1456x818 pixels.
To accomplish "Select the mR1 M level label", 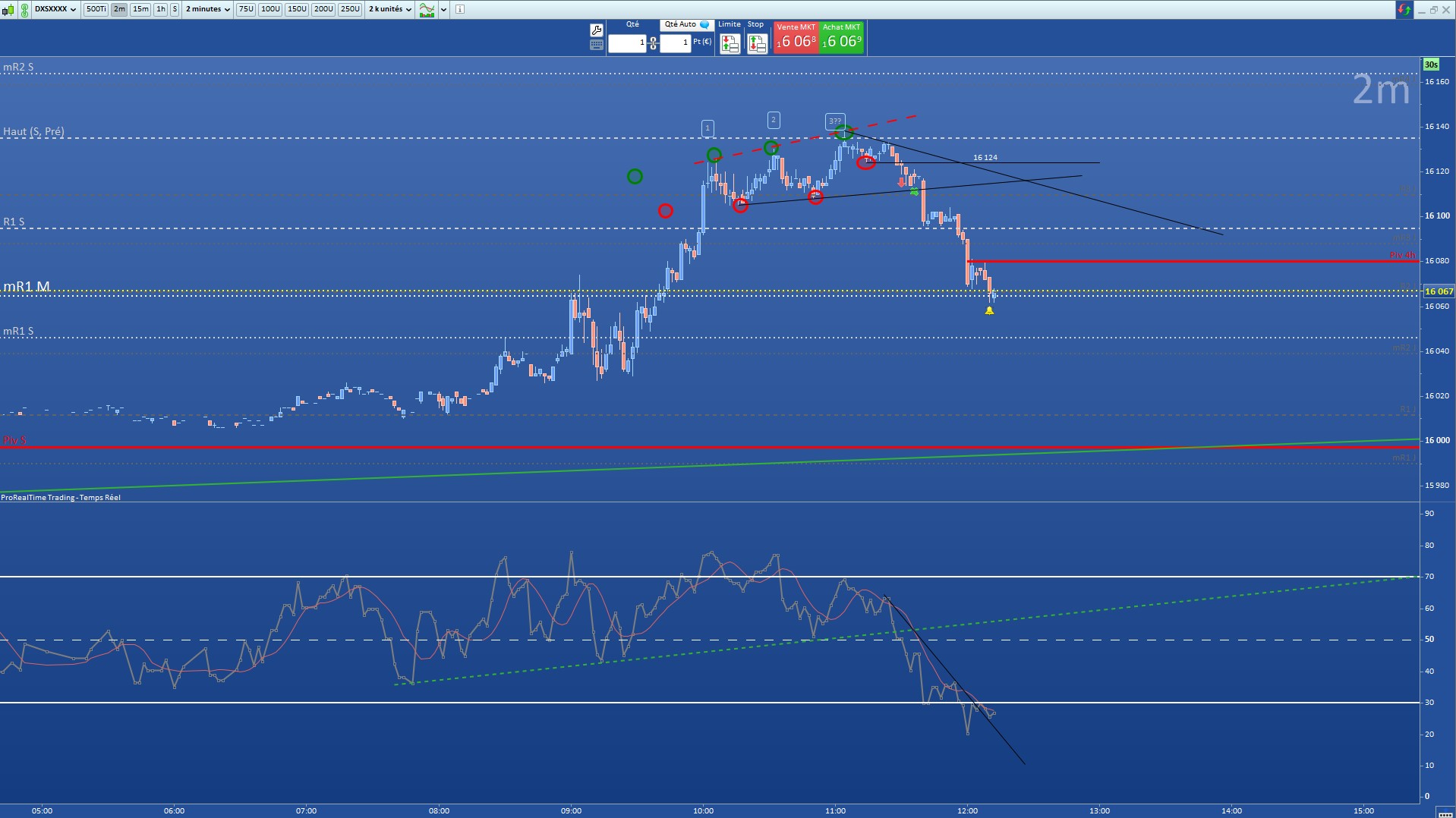I will tap(27, 286).
